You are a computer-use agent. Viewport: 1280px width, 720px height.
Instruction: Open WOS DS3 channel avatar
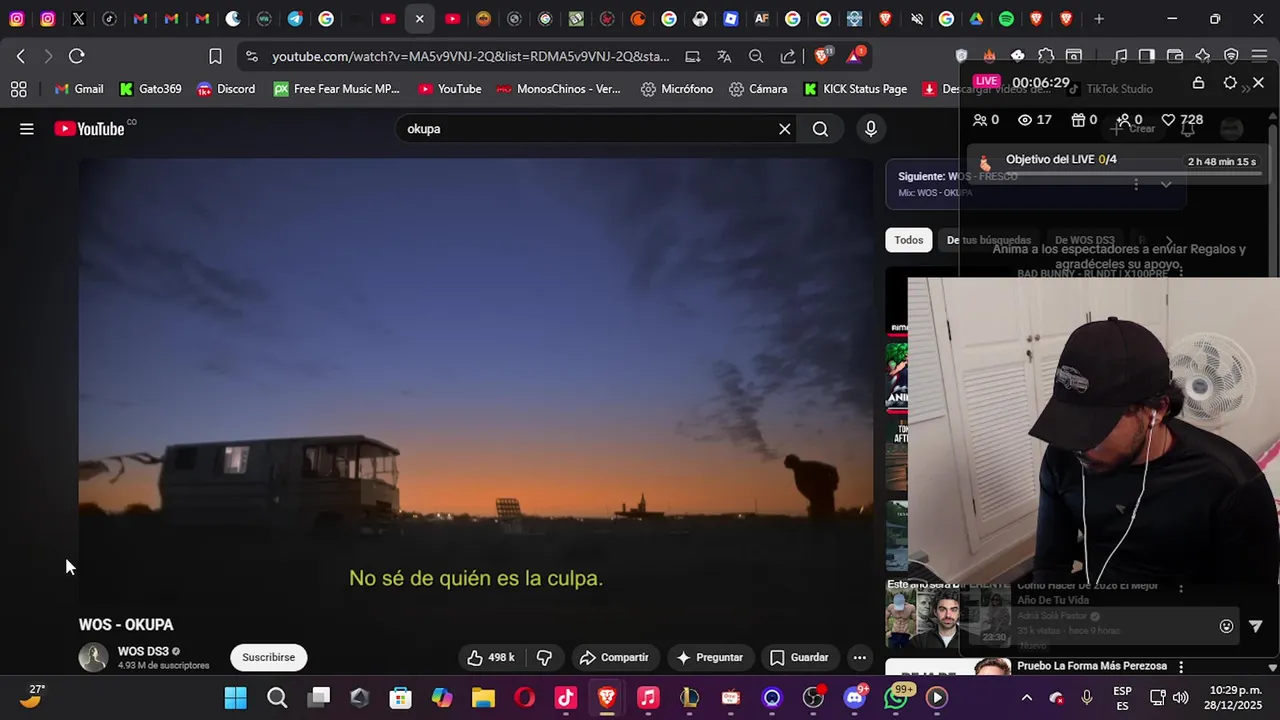[x=93, y=657]
